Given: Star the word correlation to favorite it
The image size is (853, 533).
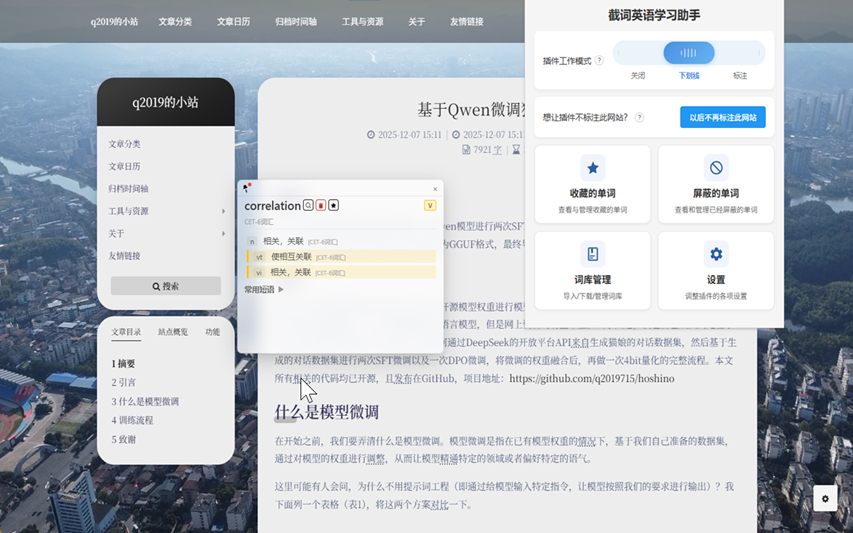Looking at the screenshot, I should pyautogui.click(x=333, y=205).
